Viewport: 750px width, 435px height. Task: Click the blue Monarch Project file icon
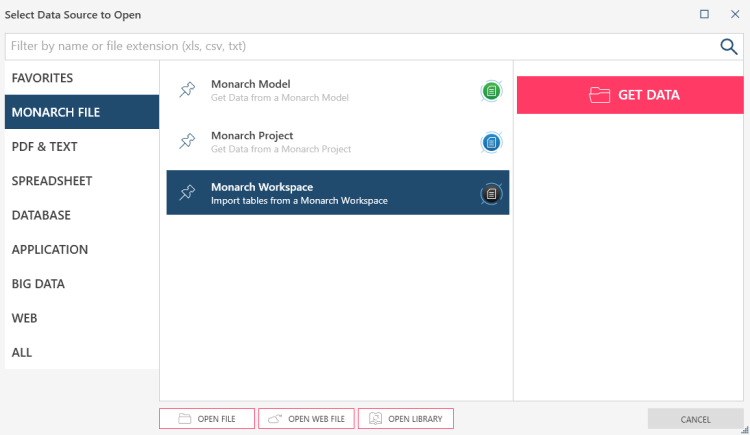(491, 143)
